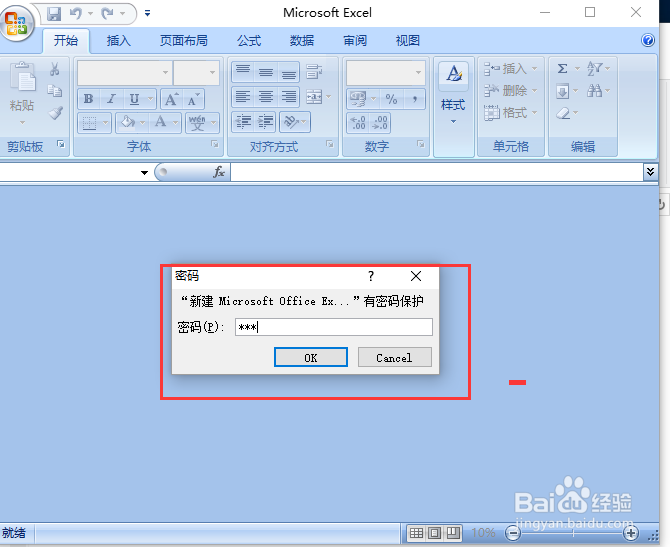
Task: Click Cancel in the 密码 dialog
Action: (394, 357)
